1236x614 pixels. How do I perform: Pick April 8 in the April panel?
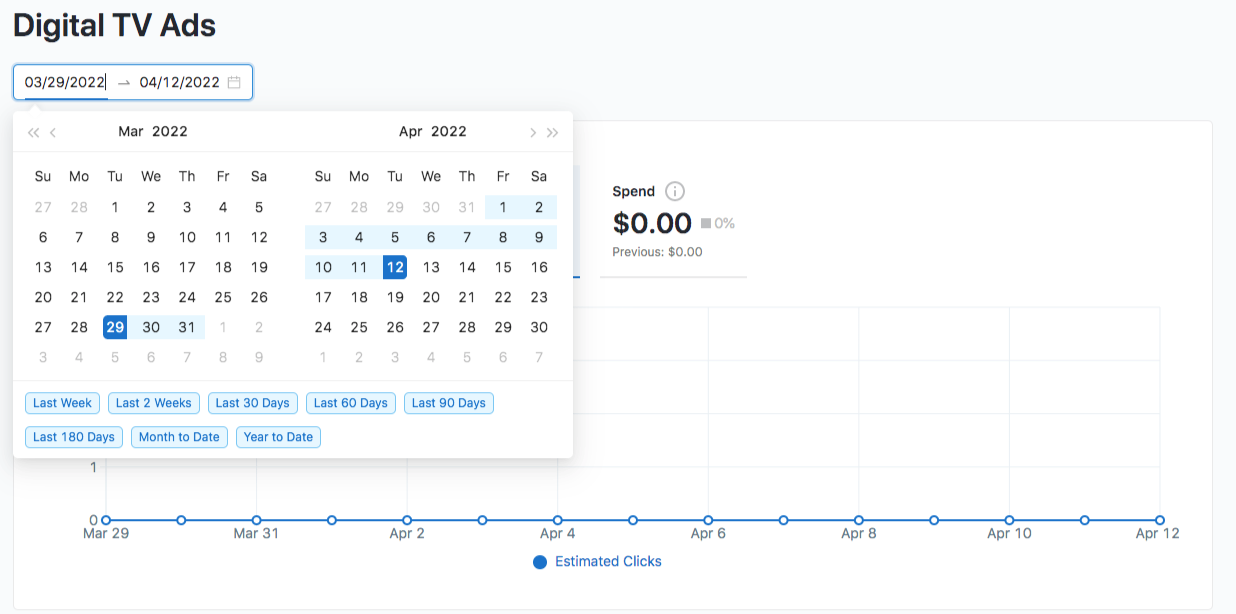[x=503, y=237]
